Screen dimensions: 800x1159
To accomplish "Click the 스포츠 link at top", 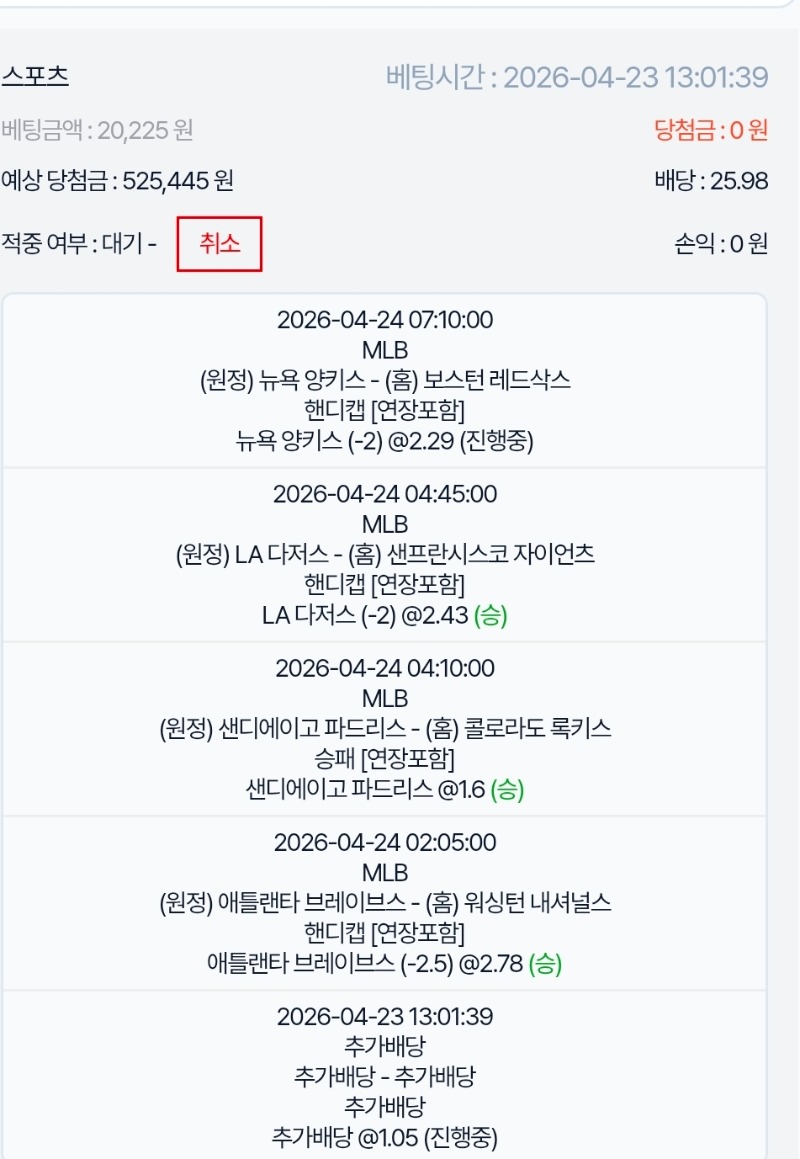I will (x=35, y=76).
